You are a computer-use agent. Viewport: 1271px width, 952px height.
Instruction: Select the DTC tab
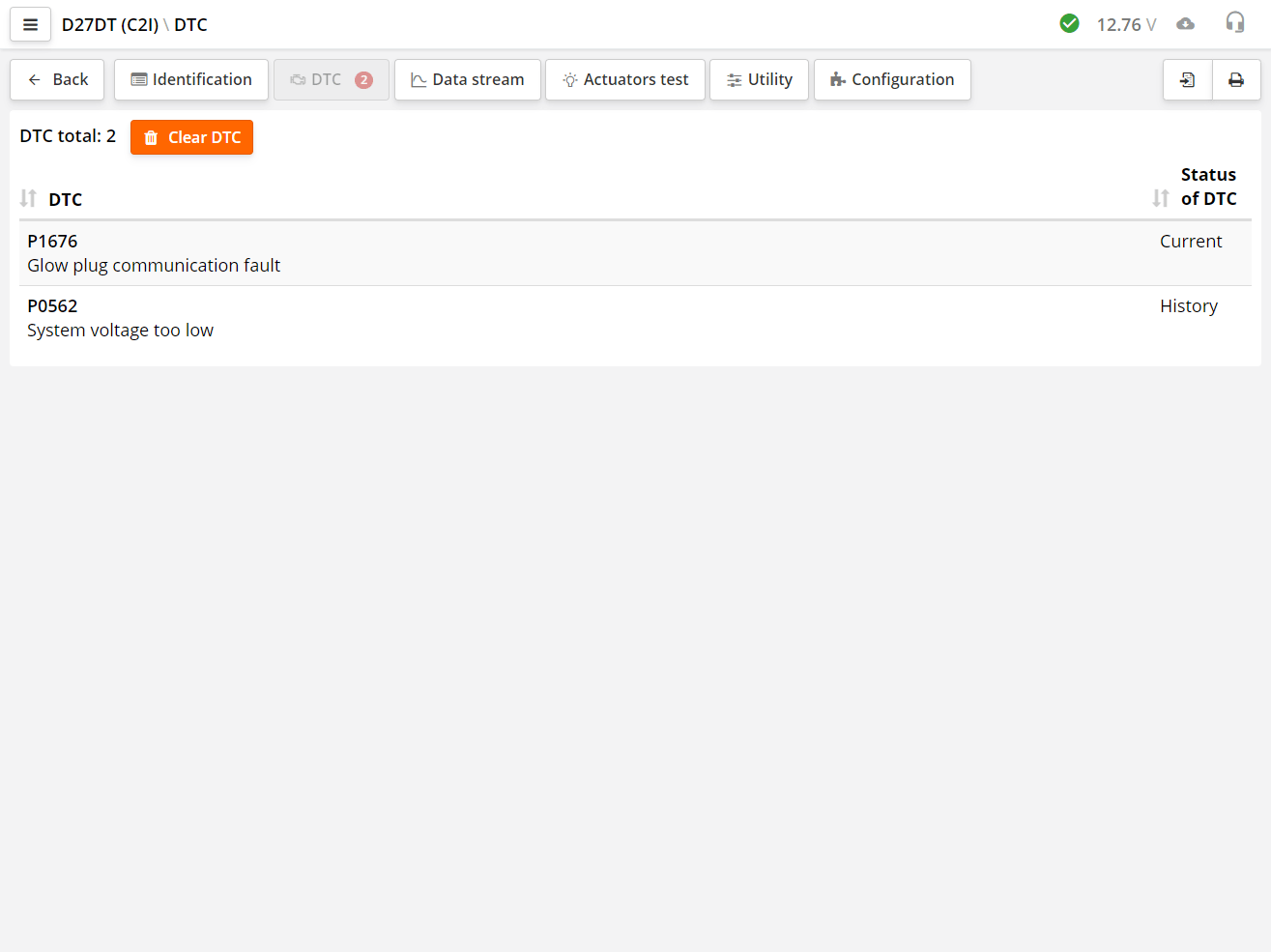pos(331,80)
